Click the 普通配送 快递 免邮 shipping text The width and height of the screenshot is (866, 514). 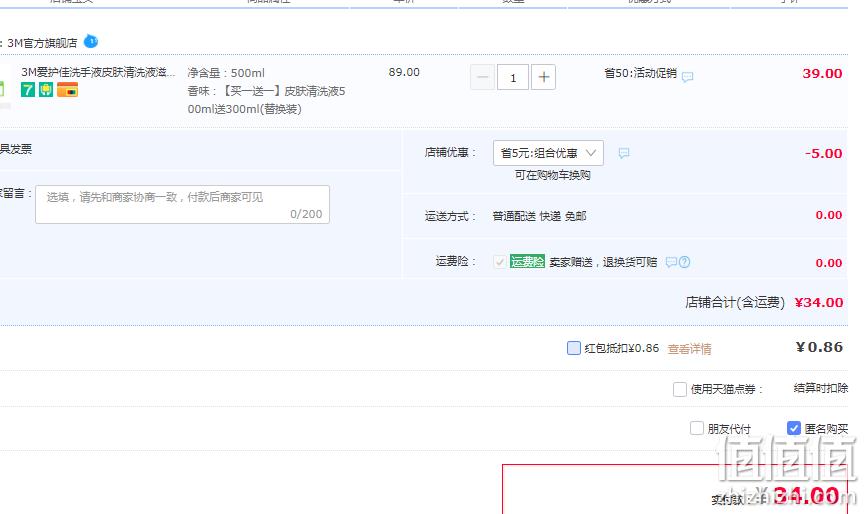[540, 216]
